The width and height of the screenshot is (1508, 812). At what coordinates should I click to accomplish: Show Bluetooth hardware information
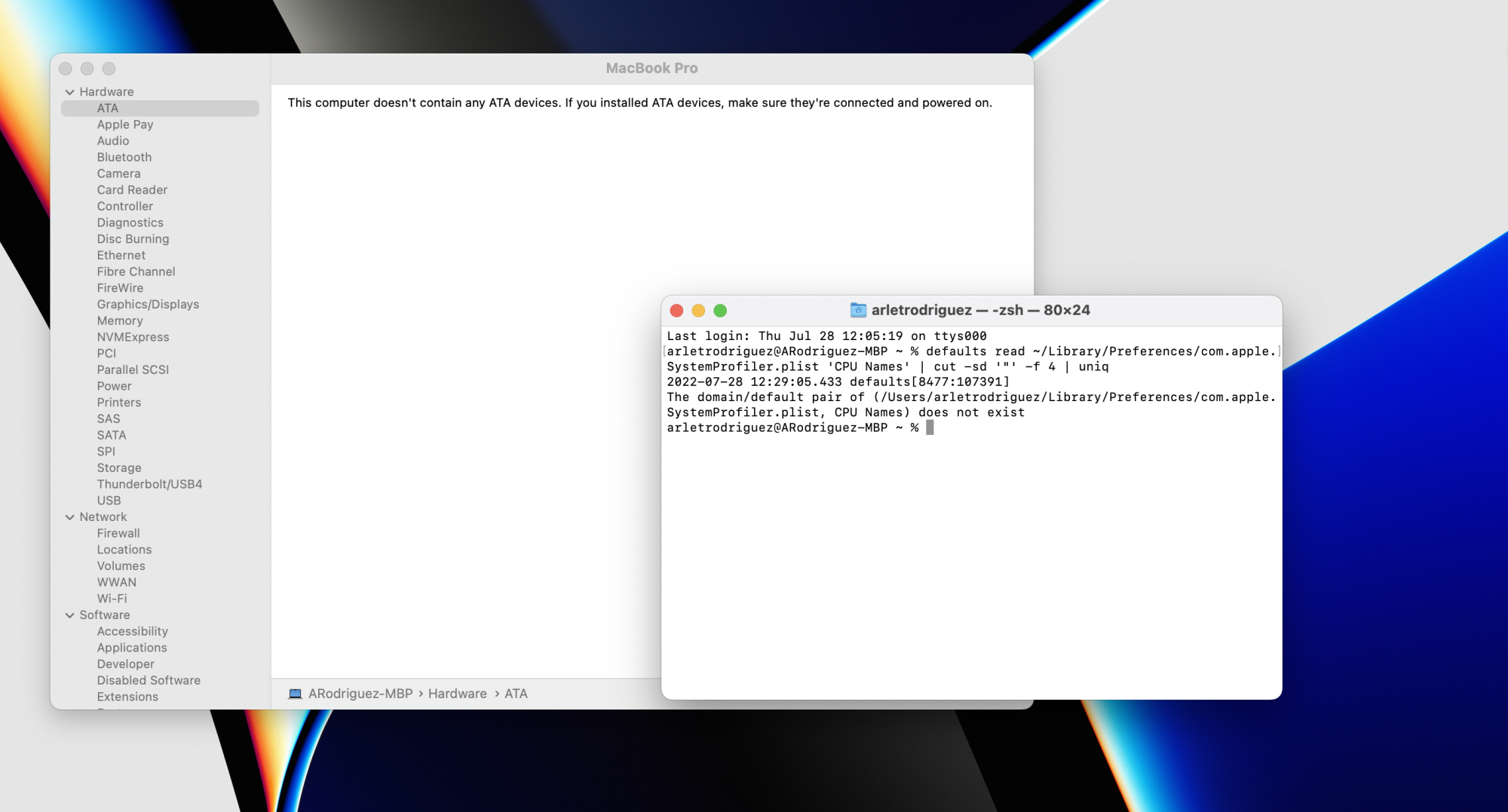pyautogui.click(x=124, y=158)
